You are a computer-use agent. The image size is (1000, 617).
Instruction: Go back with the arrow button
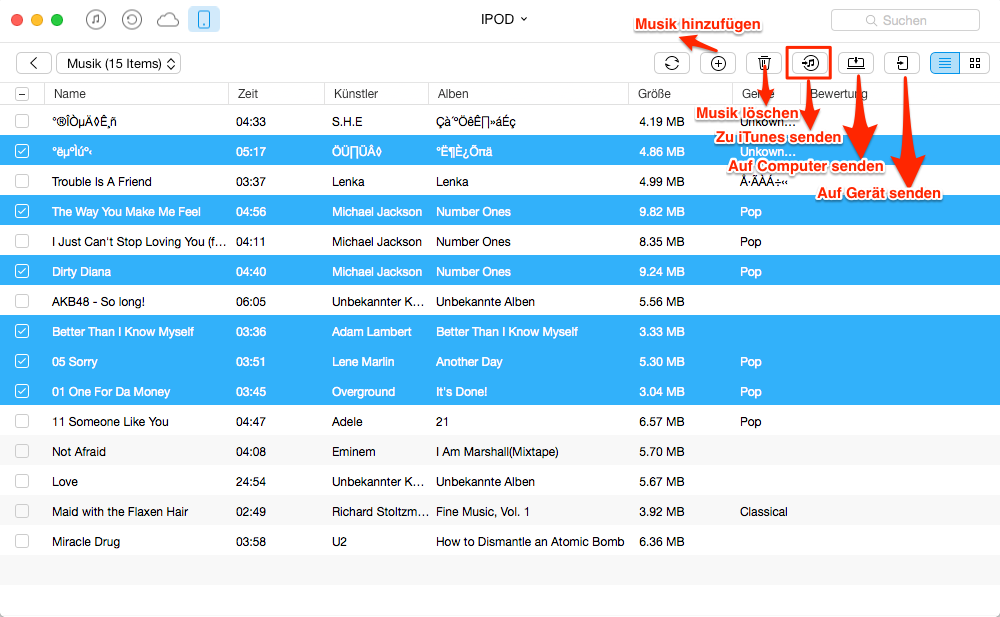[34, 63]
